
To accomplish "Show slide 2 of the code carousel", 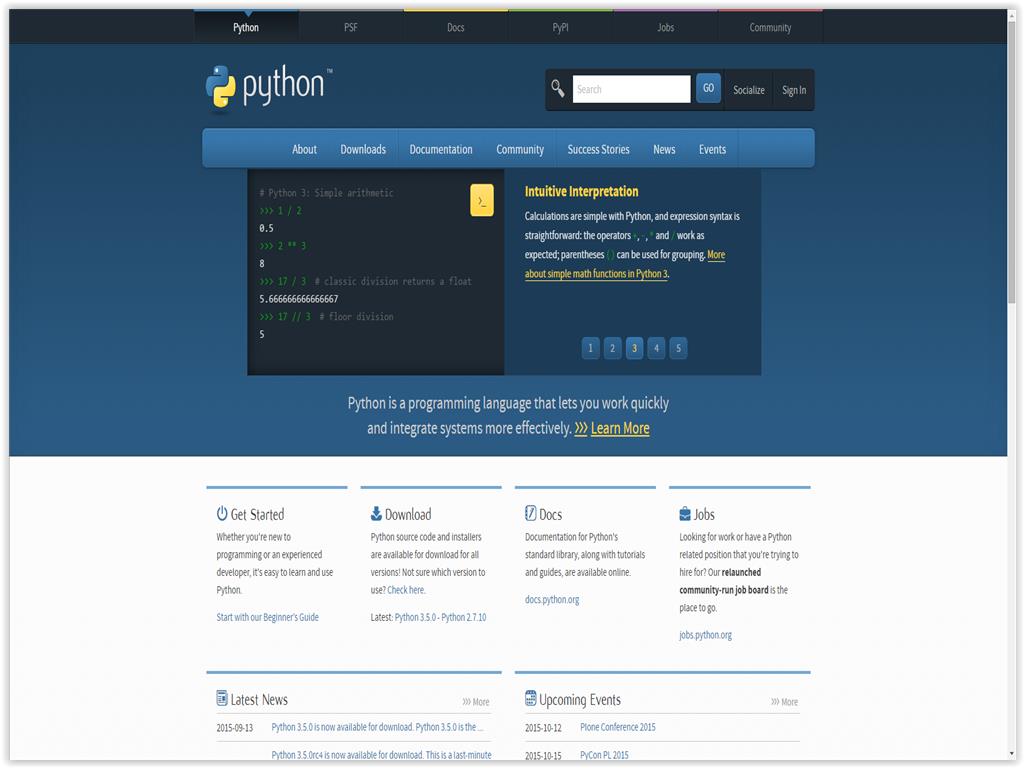I will click(613, 348).
